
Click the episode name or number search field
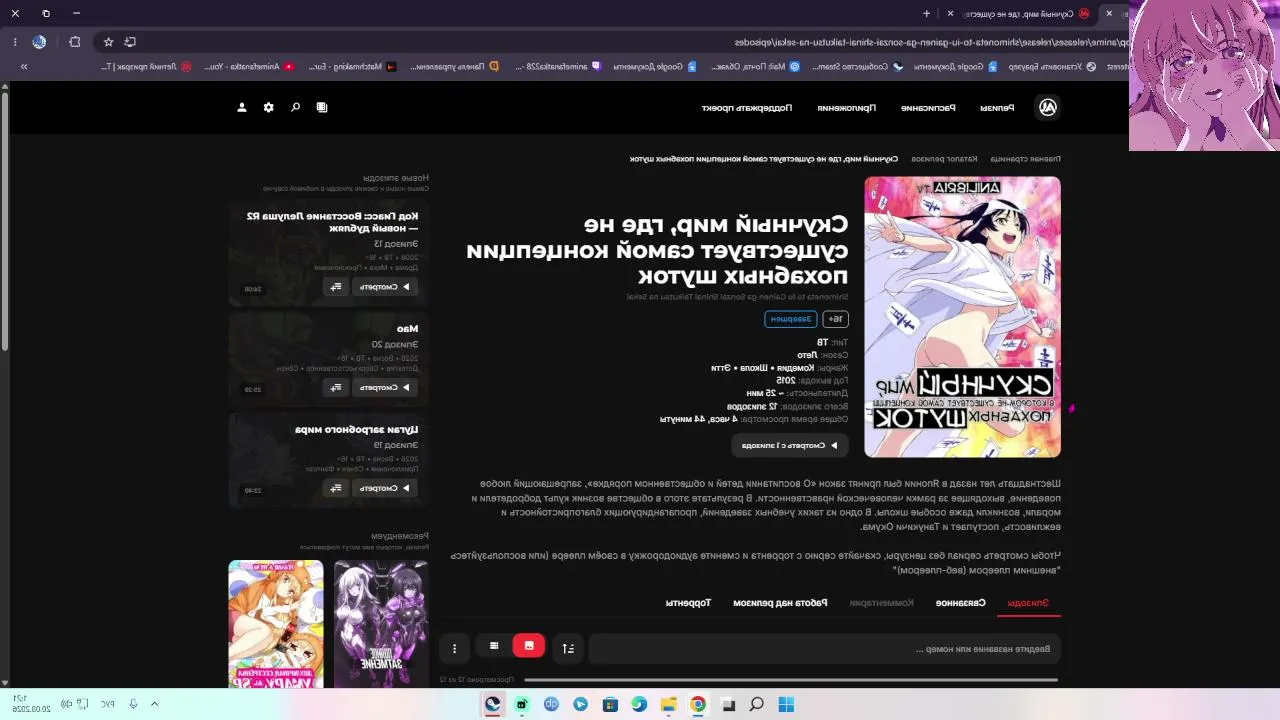(x=824, y=649)
